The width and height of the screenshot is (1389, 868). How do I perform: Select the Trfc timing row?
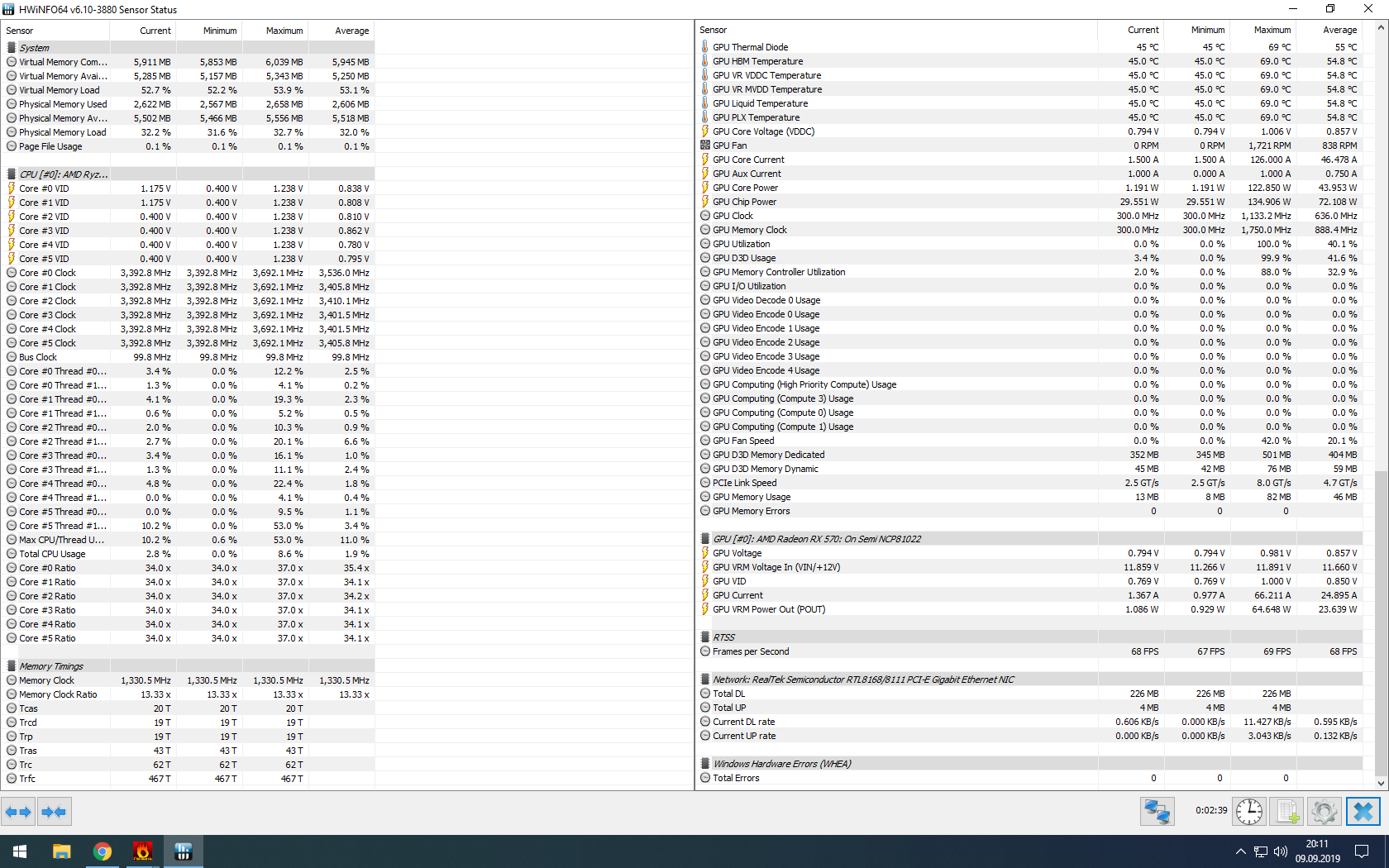point(189,779)
